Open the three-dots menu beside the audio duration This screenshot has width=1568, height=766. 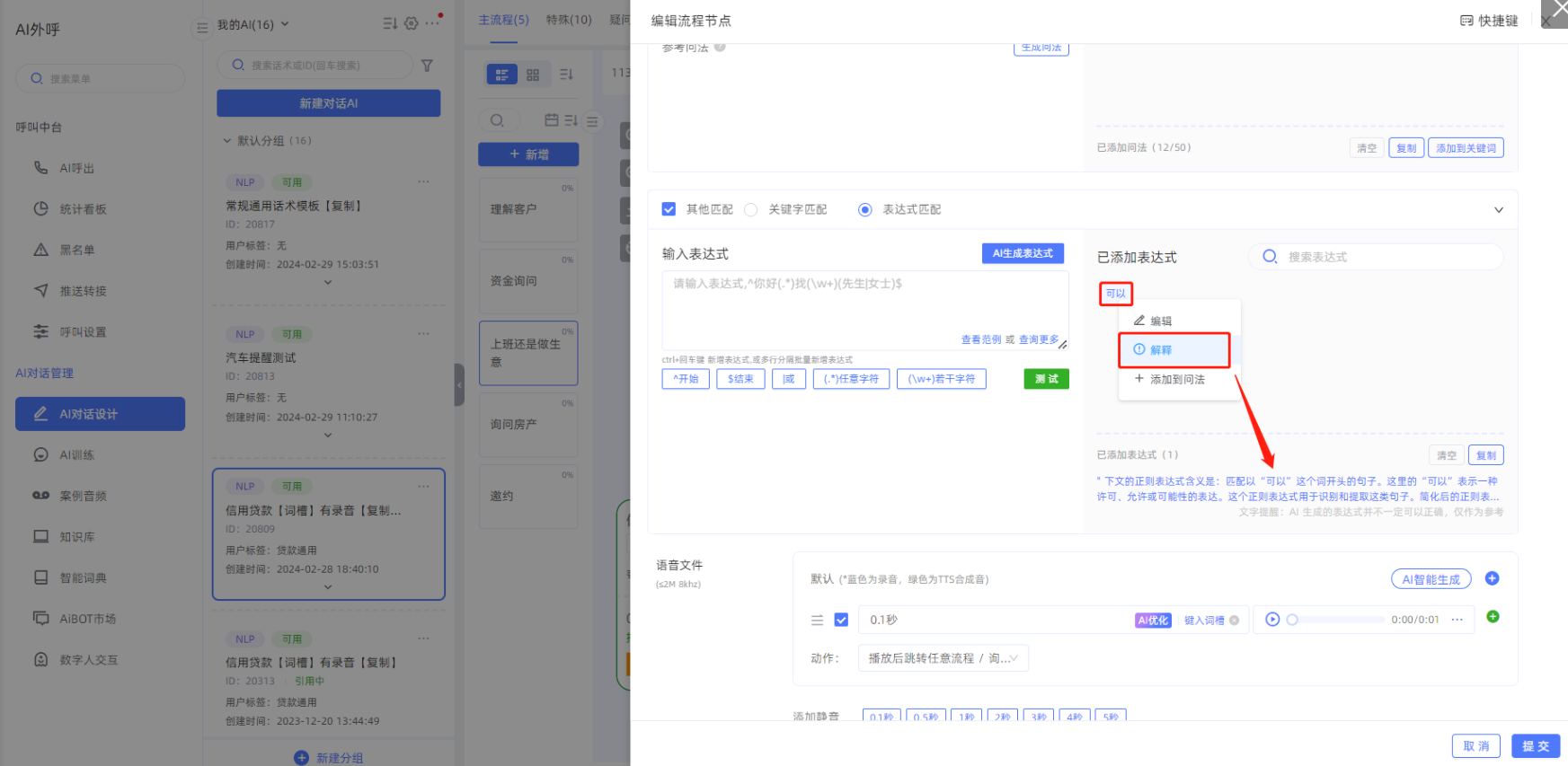click(1457, 620)
